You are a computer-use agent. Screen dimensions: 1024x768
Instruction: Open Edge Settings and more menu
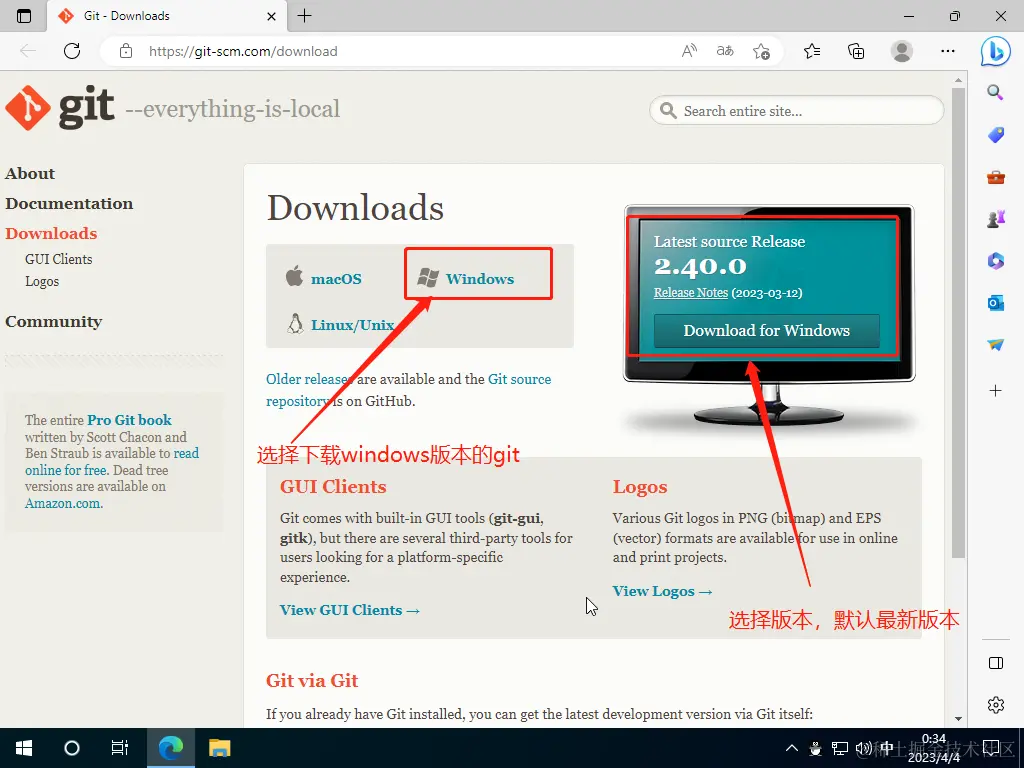pyautogui.click(x=948, y=51)
